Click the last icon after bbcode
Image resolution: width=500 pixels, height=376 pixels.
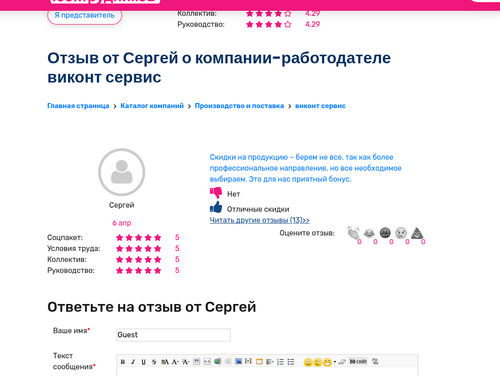(375, 361)
